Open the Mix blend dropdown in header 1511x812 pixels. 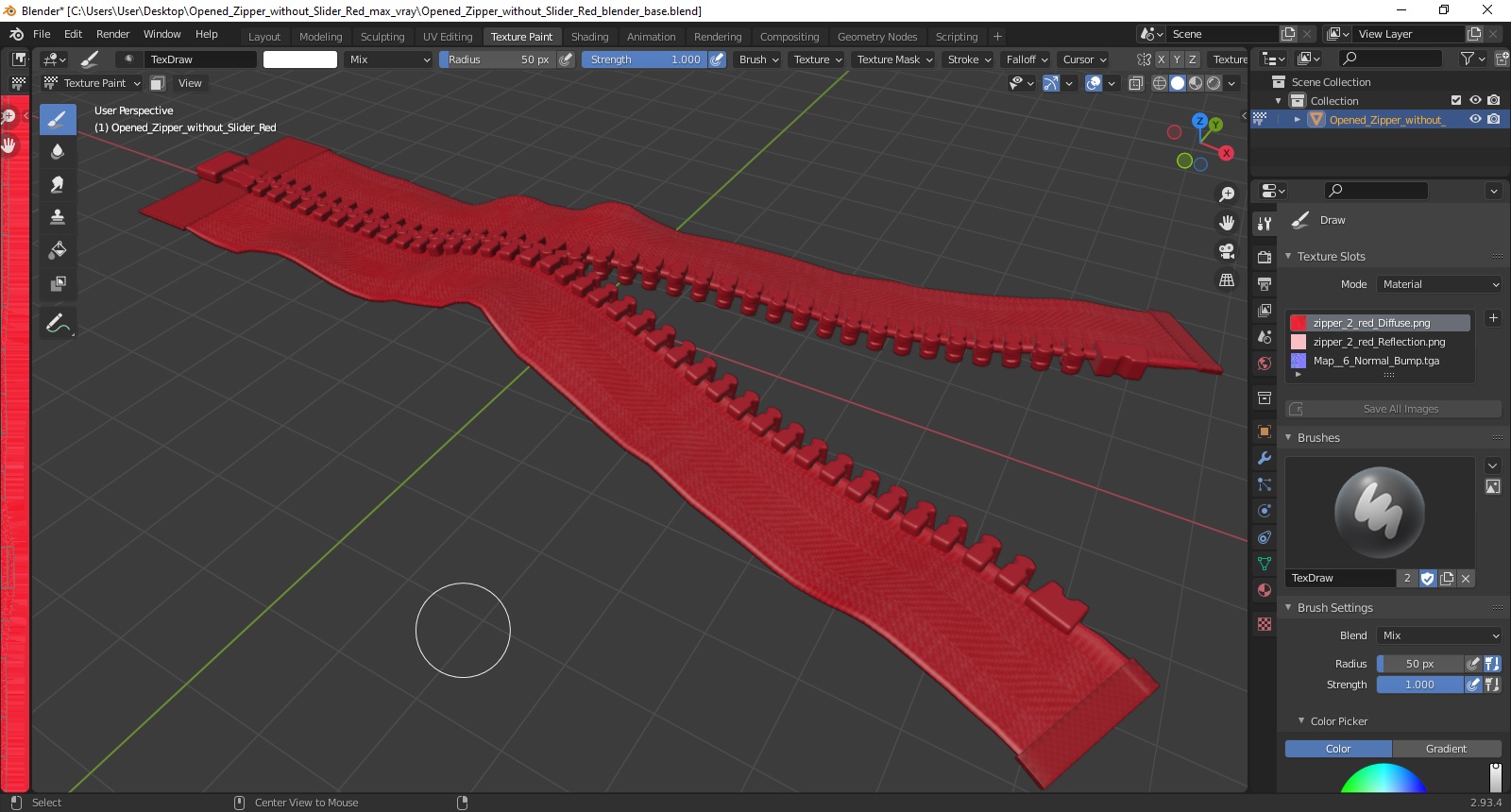[x=389, y=59]
